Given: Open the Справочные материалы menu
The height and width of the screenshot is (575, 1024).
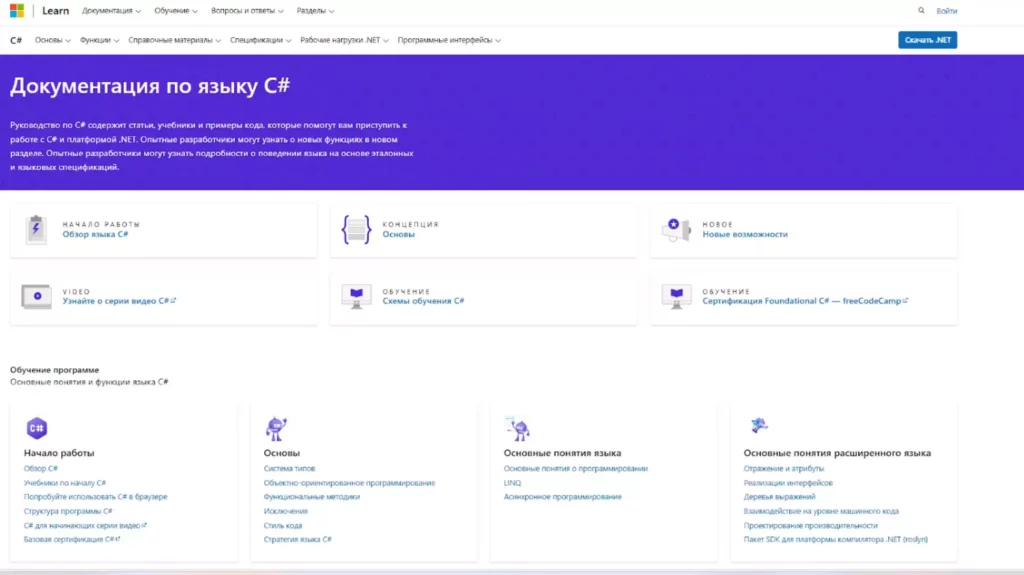Looking at the screenshot, I should tap(175, 41).
